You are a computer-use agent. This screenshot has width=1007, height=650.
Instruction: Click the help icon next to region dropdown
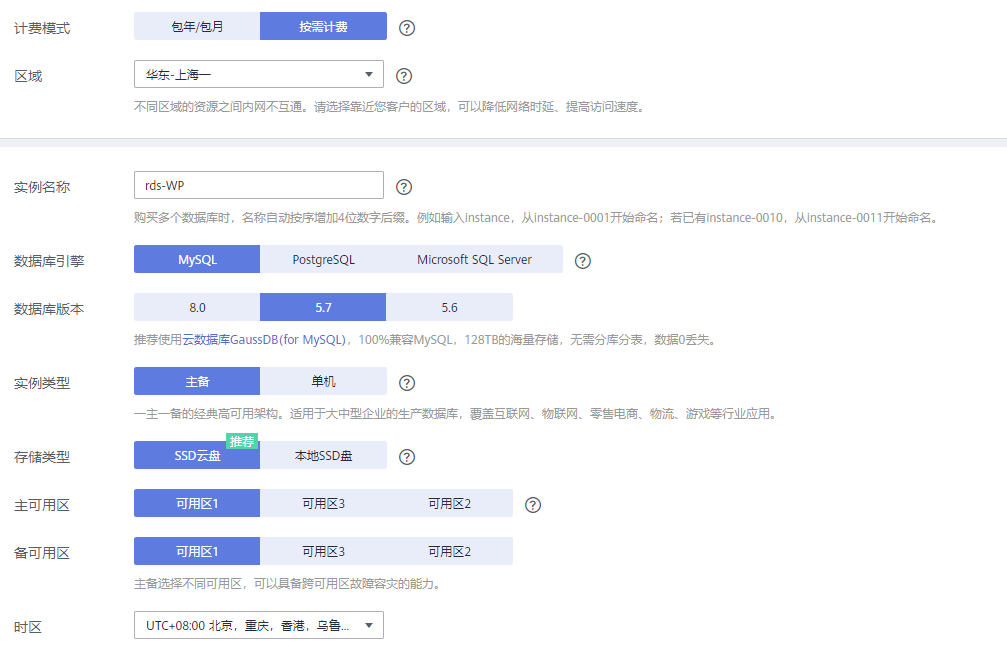point(404,76)
